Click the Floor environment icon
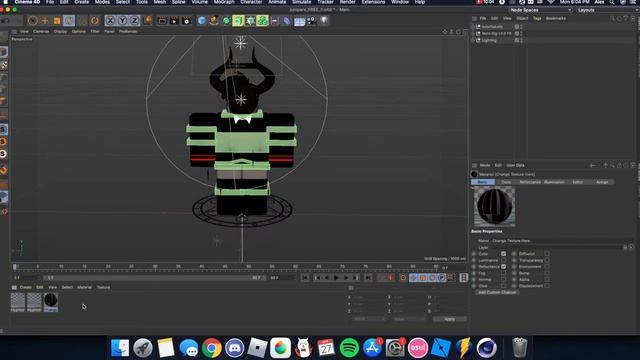Image resolution: width=640 pixels, height=360 pixels. [299, 20]
